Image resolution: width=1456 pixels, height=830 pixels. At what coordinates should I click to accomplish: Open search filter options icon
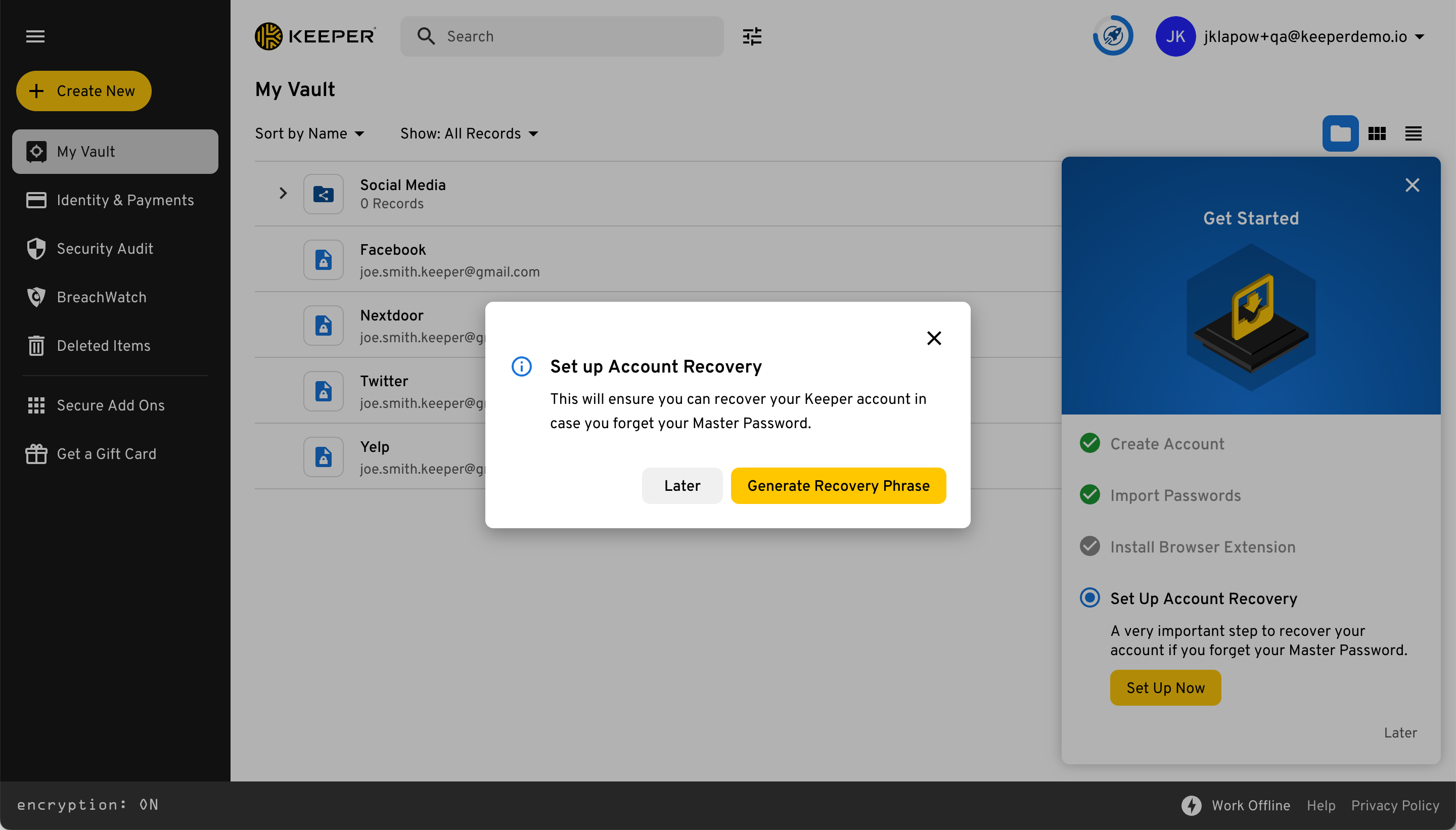752,36
